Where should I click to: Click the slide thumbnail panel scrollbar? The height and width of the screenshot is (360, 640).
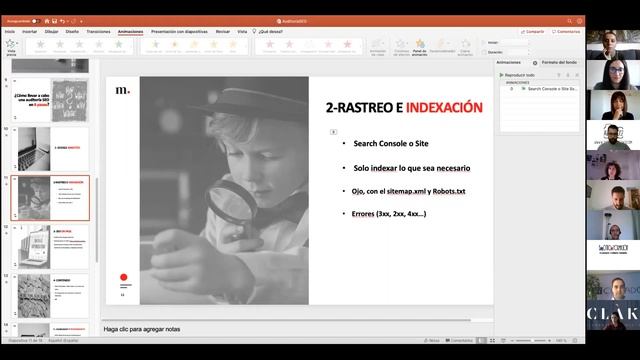(97, 220)
